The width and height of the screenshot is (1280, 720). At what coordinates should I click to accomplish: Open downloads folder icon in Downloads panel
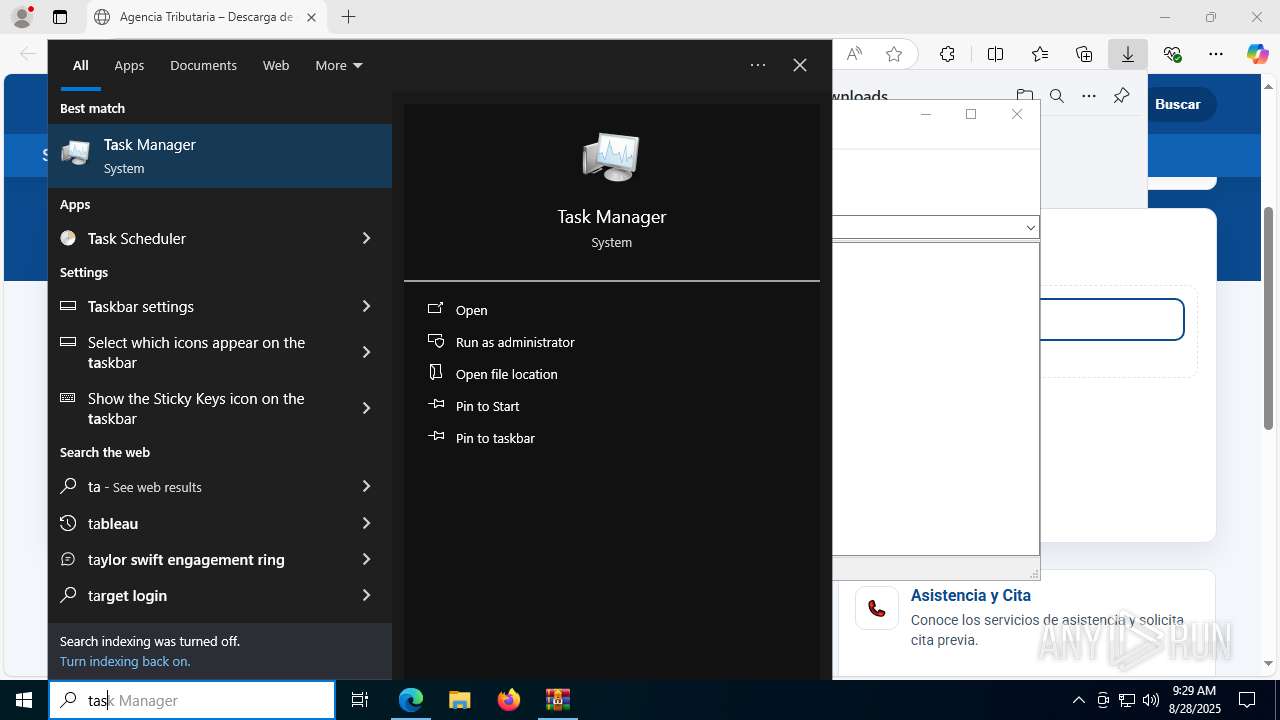(x=1025, y=96)
